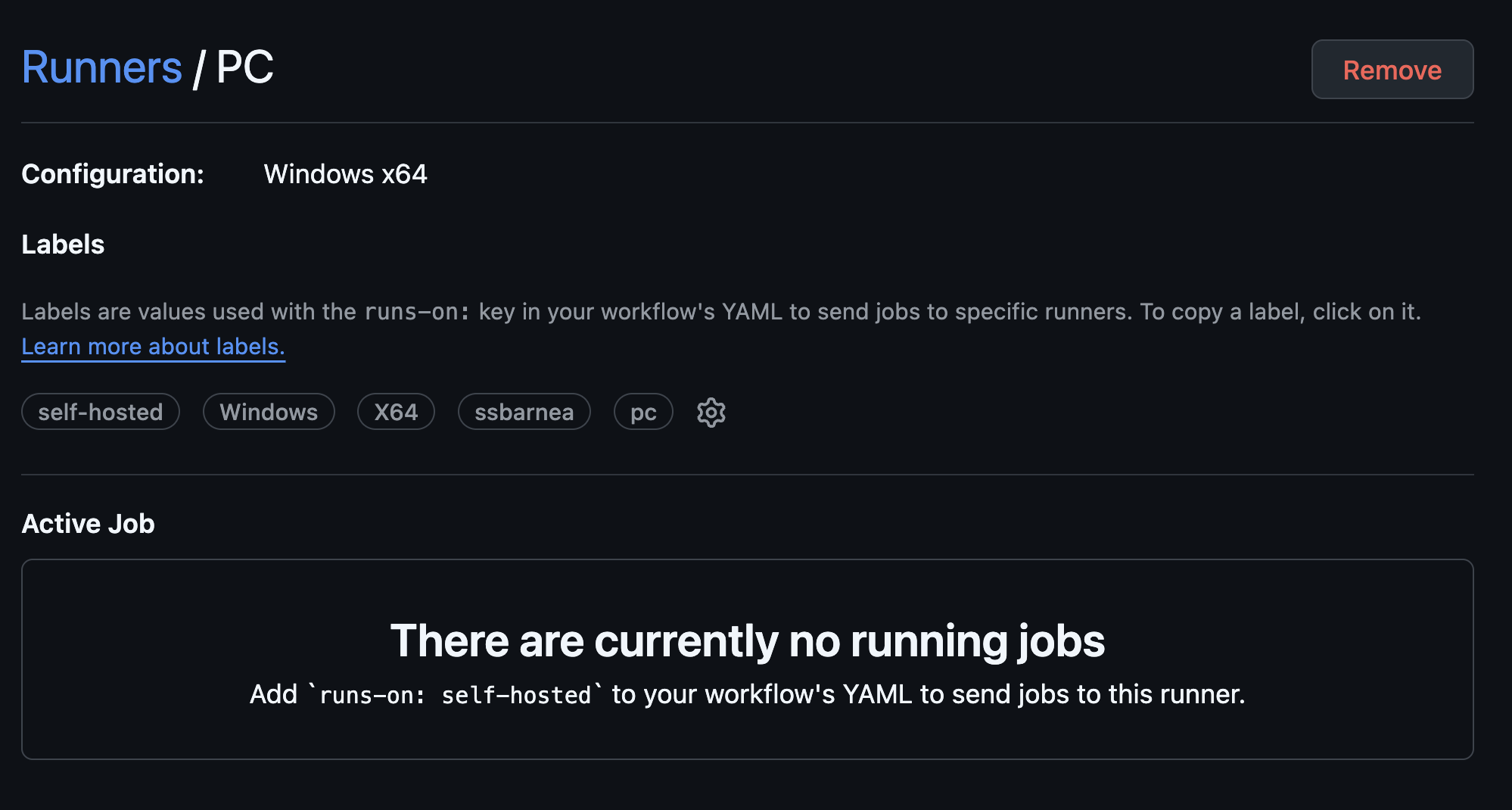This screenshot has height=810, width=1512.
Task: Click the 'To copy a label' sentence
Action: pos(1280,312)
